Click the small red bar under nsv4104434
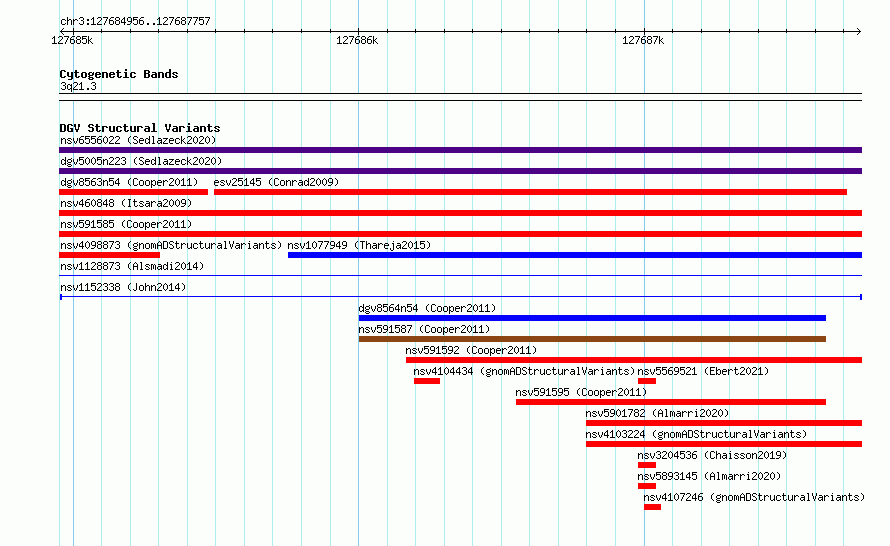890x546 pixels. click(427, 381)
